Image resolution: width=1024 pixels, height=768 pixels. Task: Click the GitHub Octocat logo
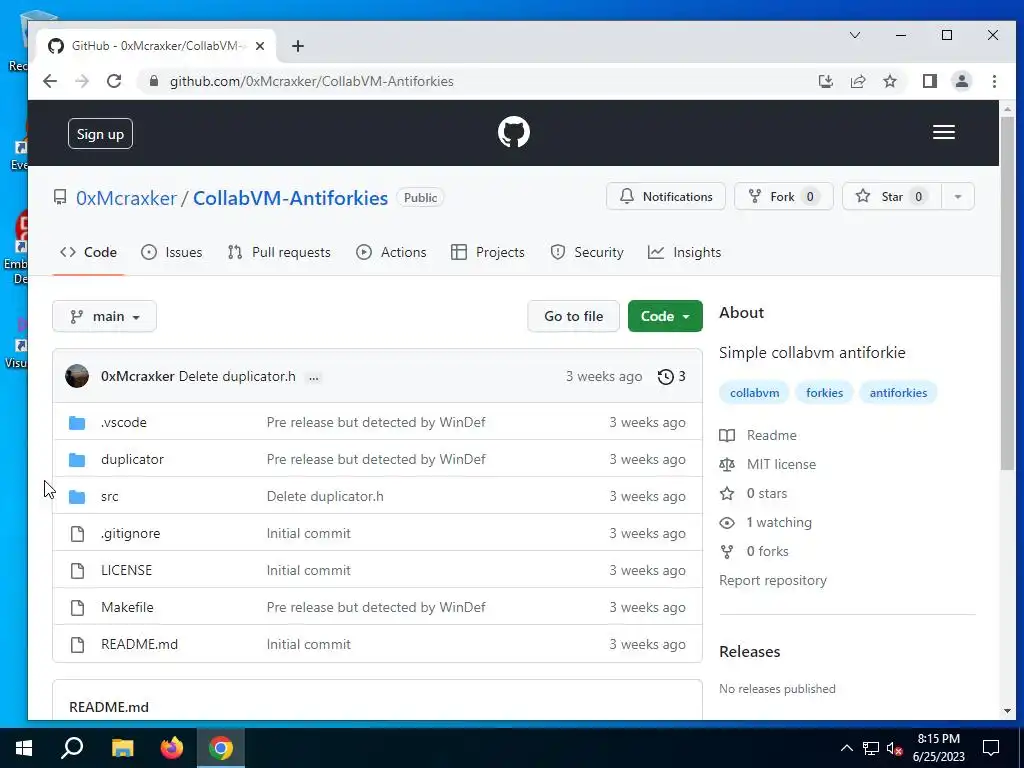point(513,133)
